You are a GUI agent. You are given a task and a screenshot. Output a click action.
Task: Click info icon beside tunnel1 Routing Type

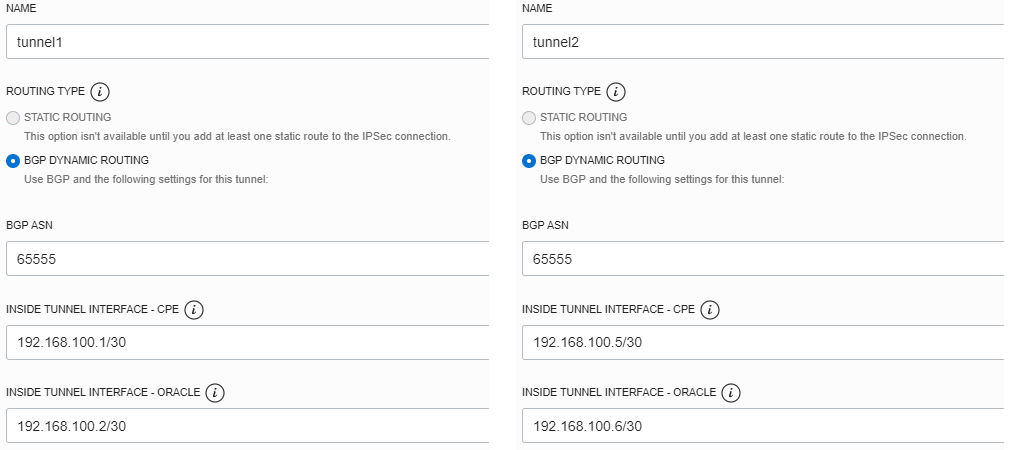click(x=100, y=92)
